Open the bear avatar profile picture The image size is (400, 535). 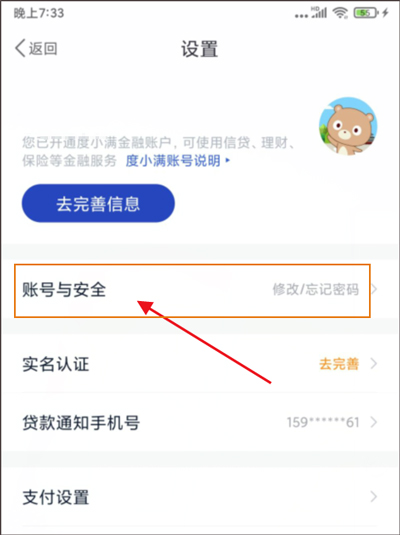348,127
